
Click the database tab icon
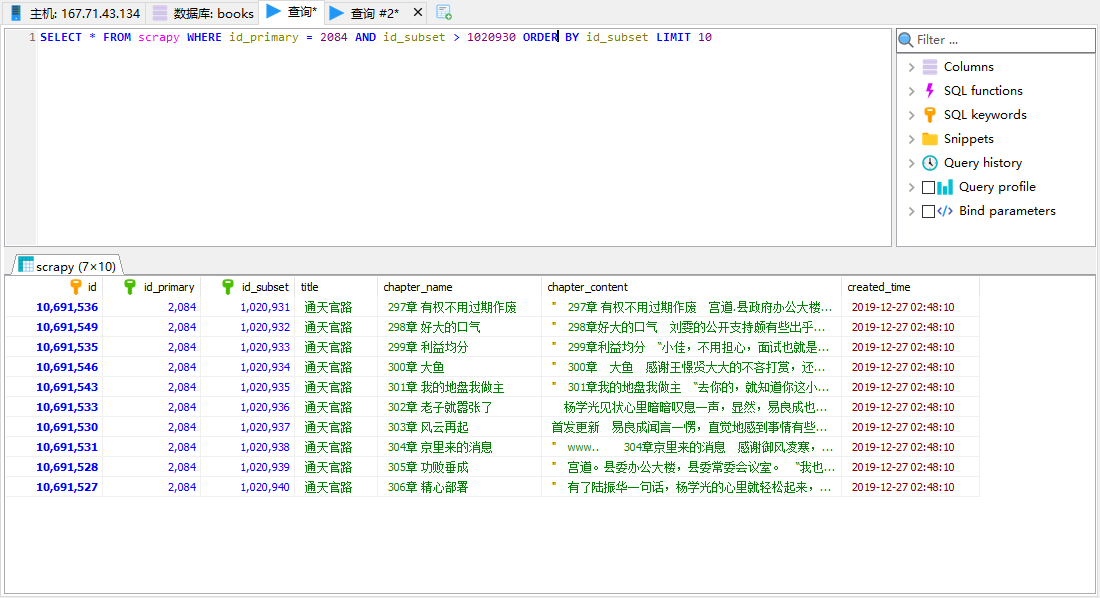click(160, 13)
